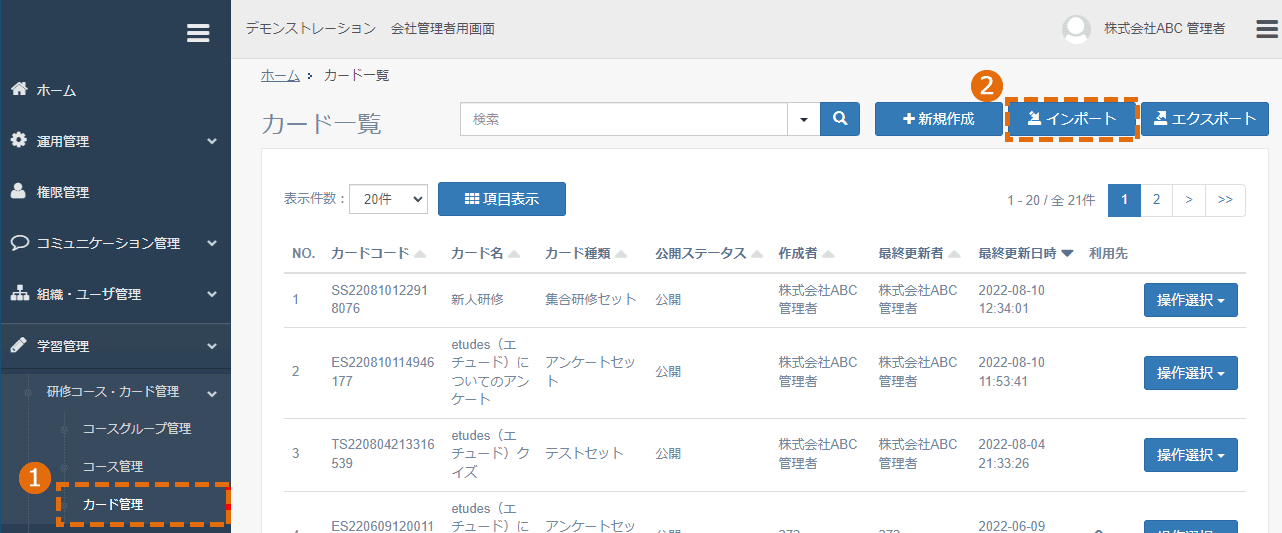Click card code TS220804213316539
This screenshot has width=1282, height=533.
point(382,454)
